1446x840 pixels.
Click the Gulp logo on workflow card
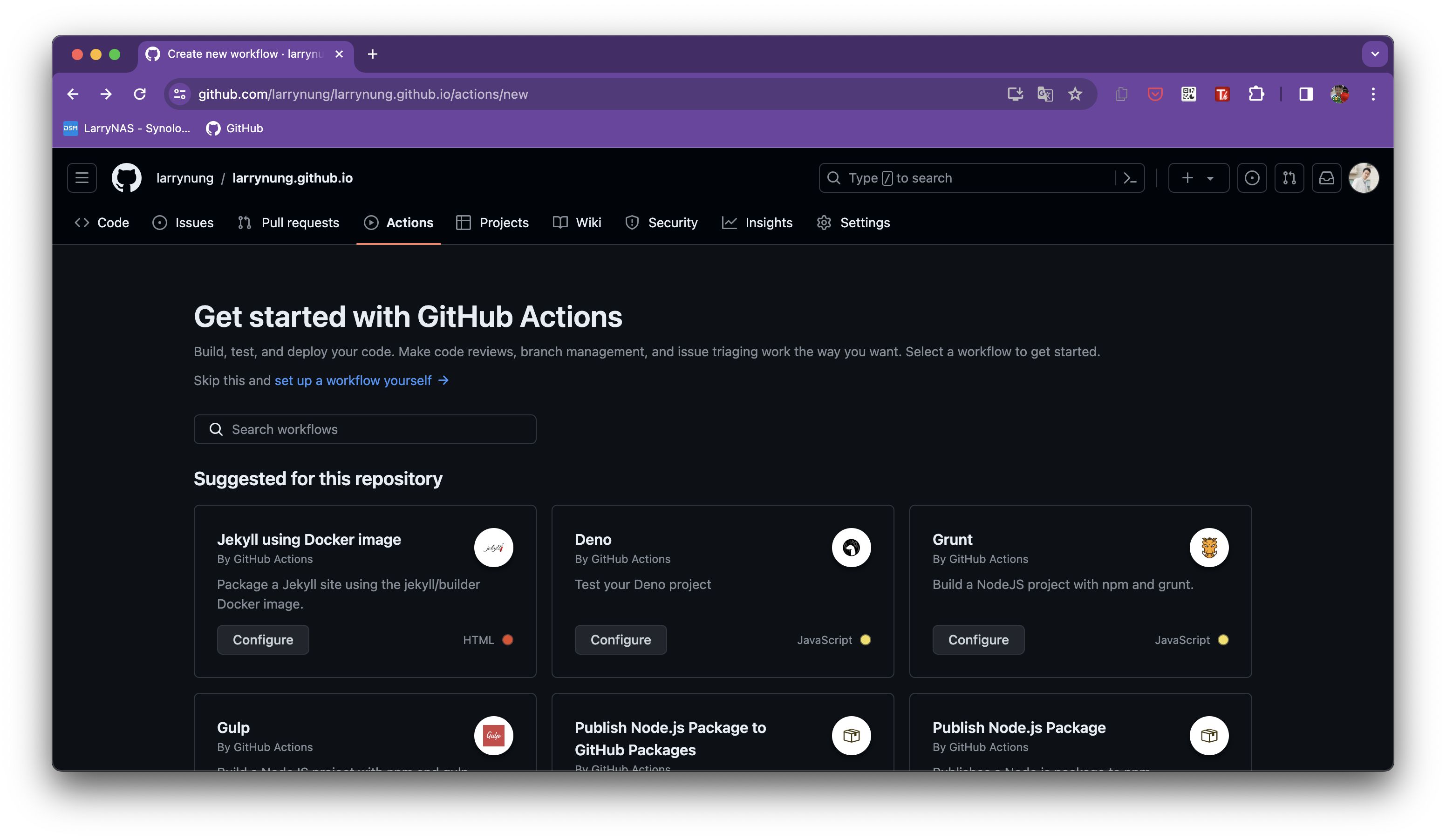(x=493, y=736)
